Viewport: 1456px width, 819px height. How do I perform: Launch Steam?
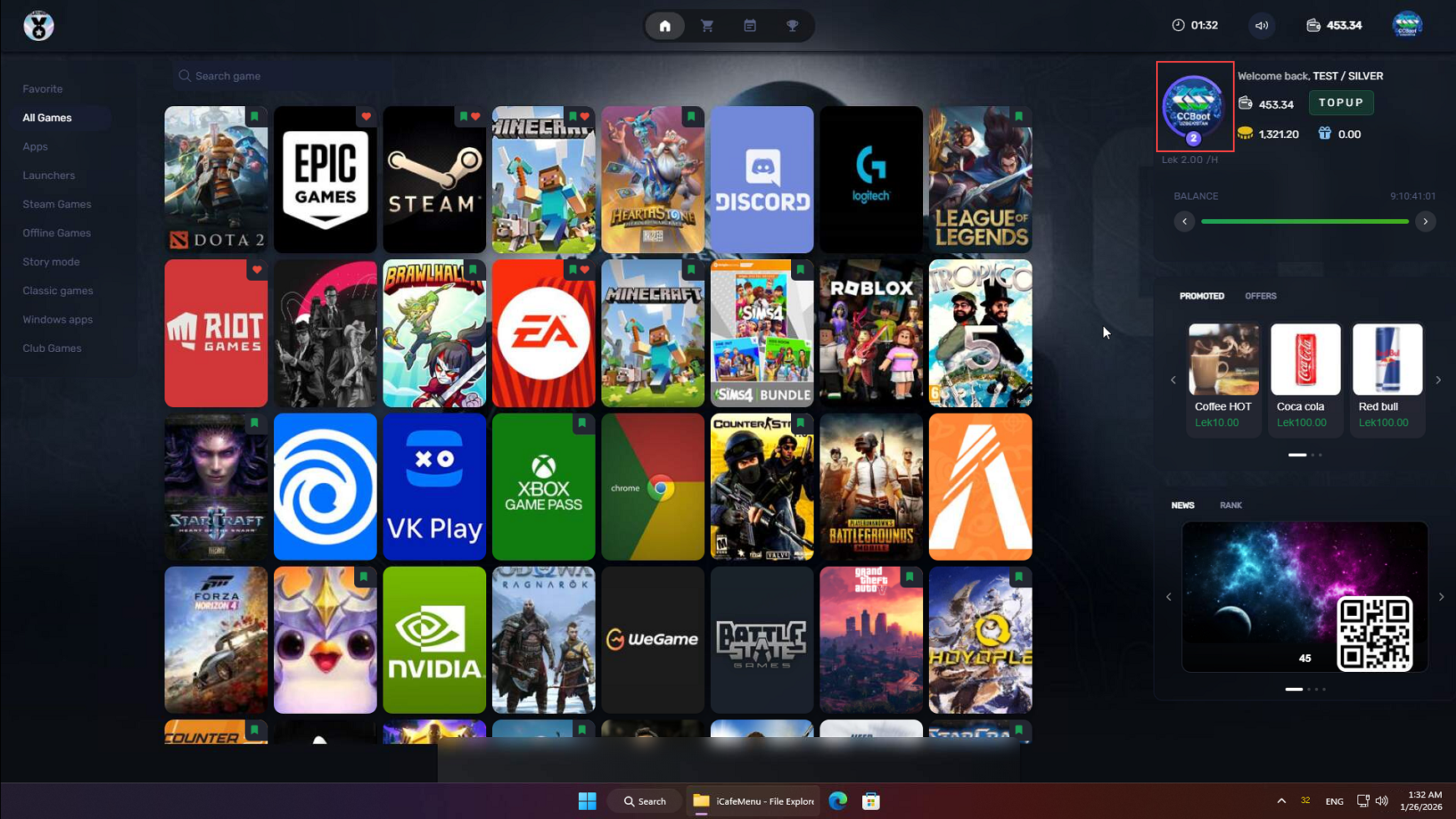434,180
